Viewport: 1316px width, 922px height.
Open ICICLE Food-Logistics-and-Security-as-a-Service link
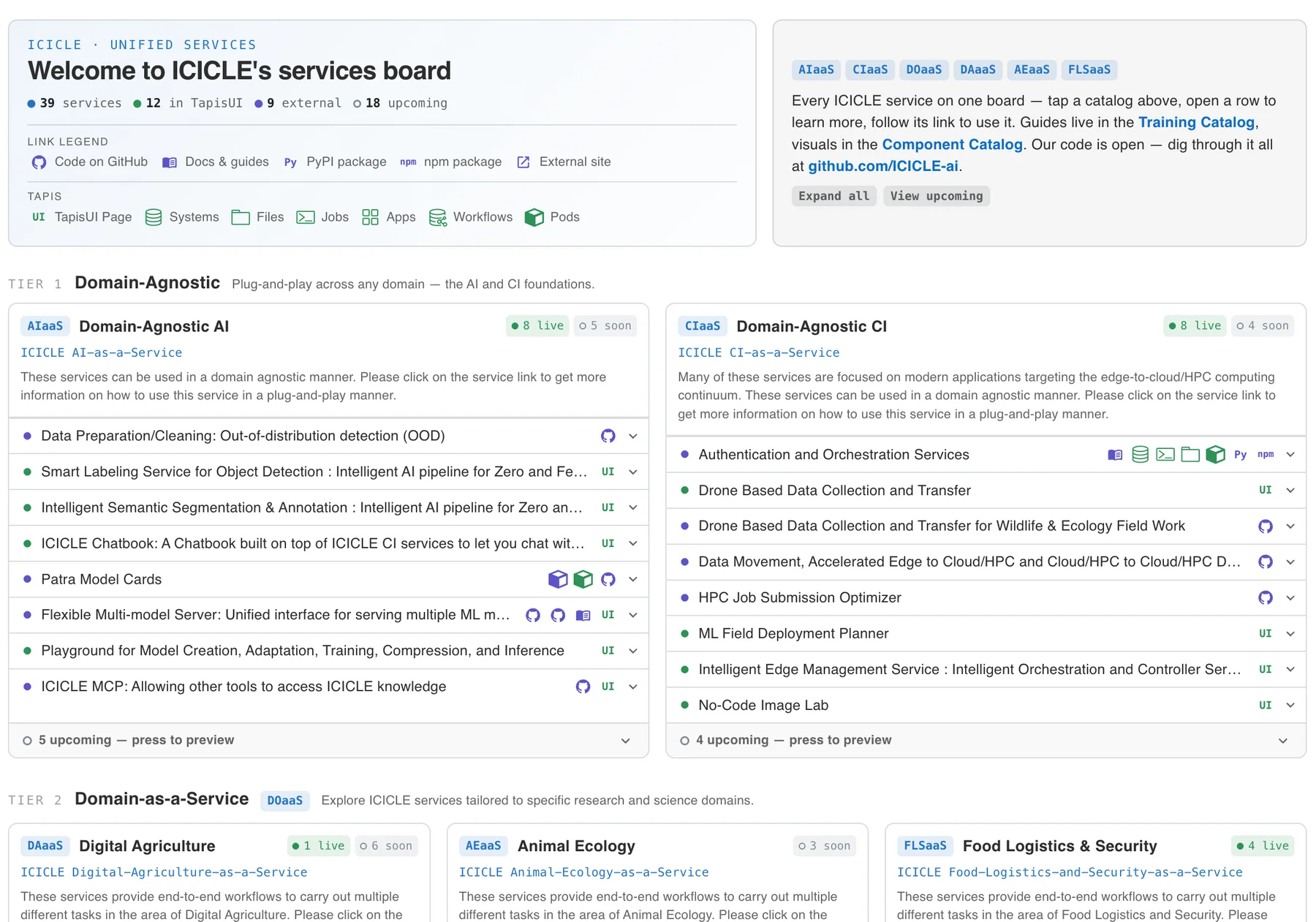coord(1070,872)
